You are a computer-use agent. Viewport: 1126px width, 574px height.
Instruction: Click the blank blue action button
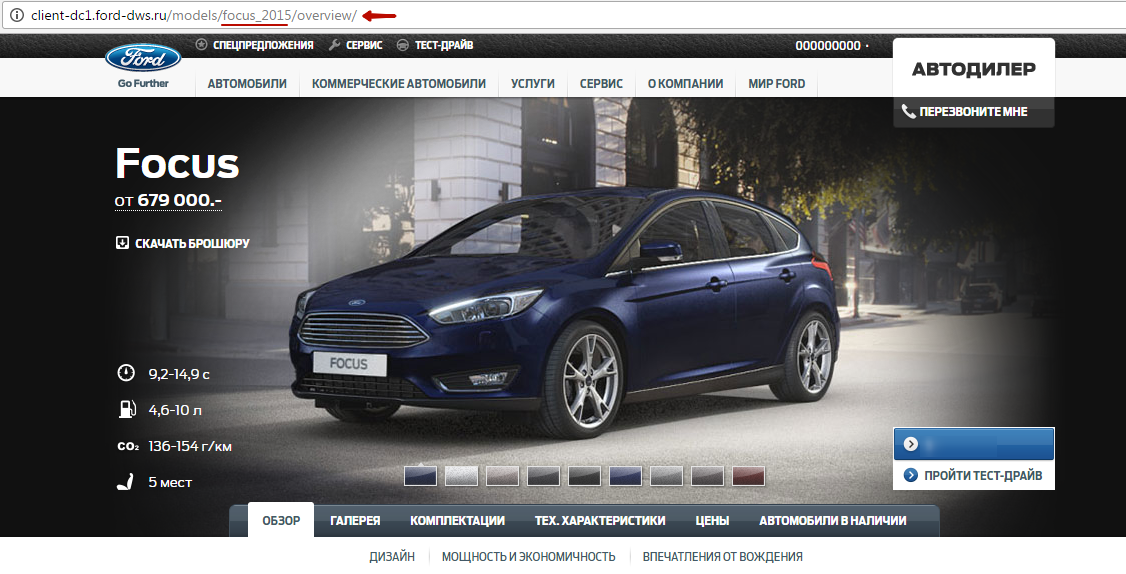974,444
